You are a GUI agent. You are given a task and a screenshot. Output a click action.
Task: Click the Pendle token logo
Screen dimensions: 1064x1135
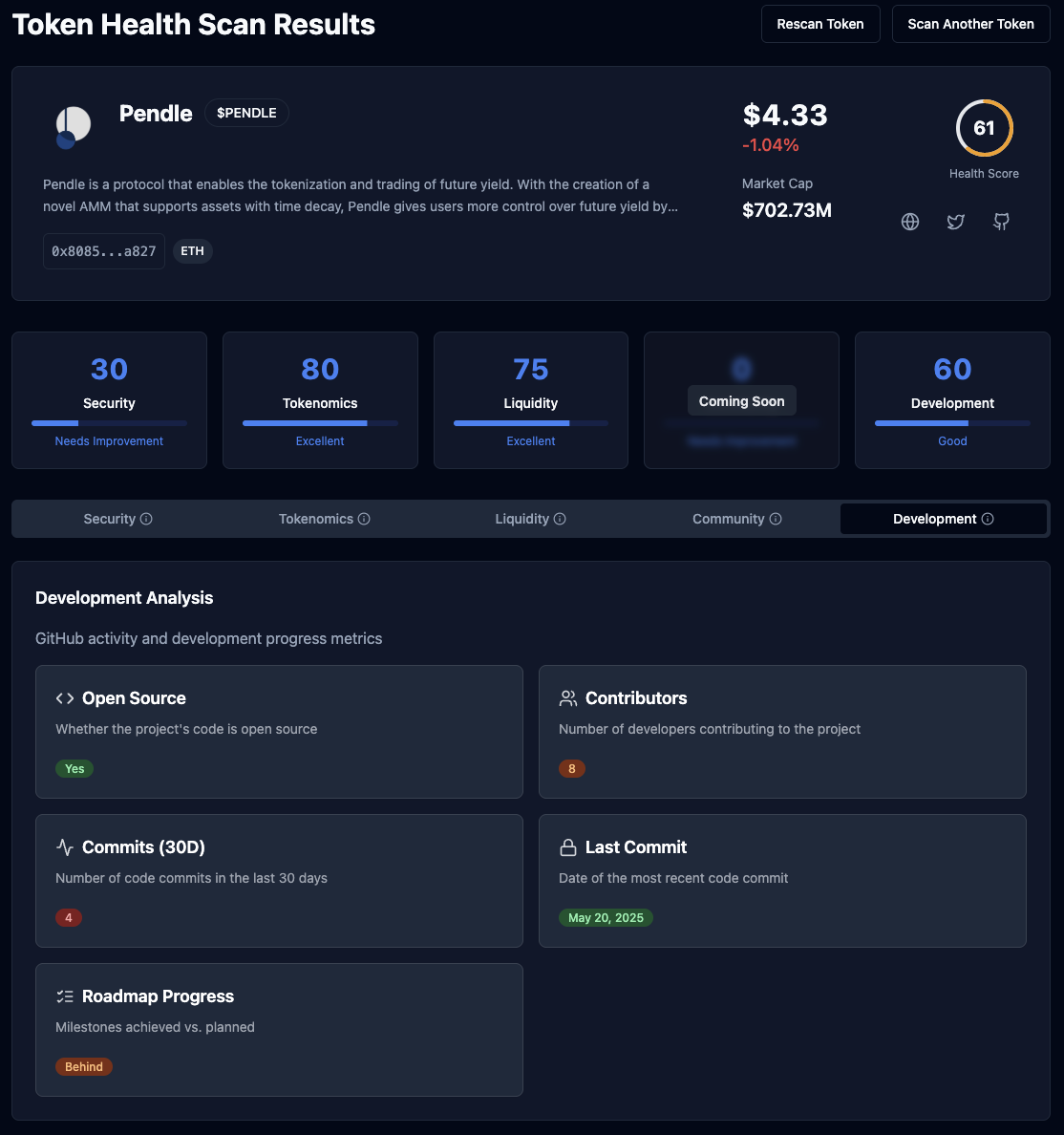pyautogui.click(x=74, y=127)
